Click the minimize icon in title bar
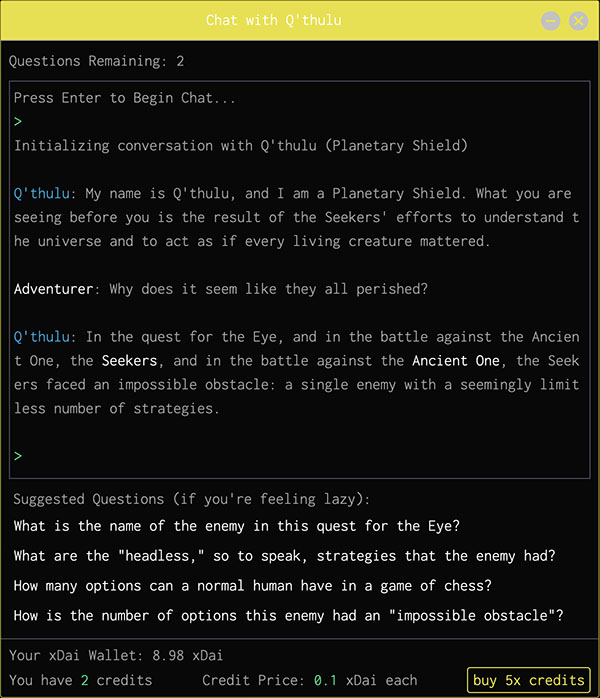The height and width of the screenshot is (698, 600). [551, 21]
